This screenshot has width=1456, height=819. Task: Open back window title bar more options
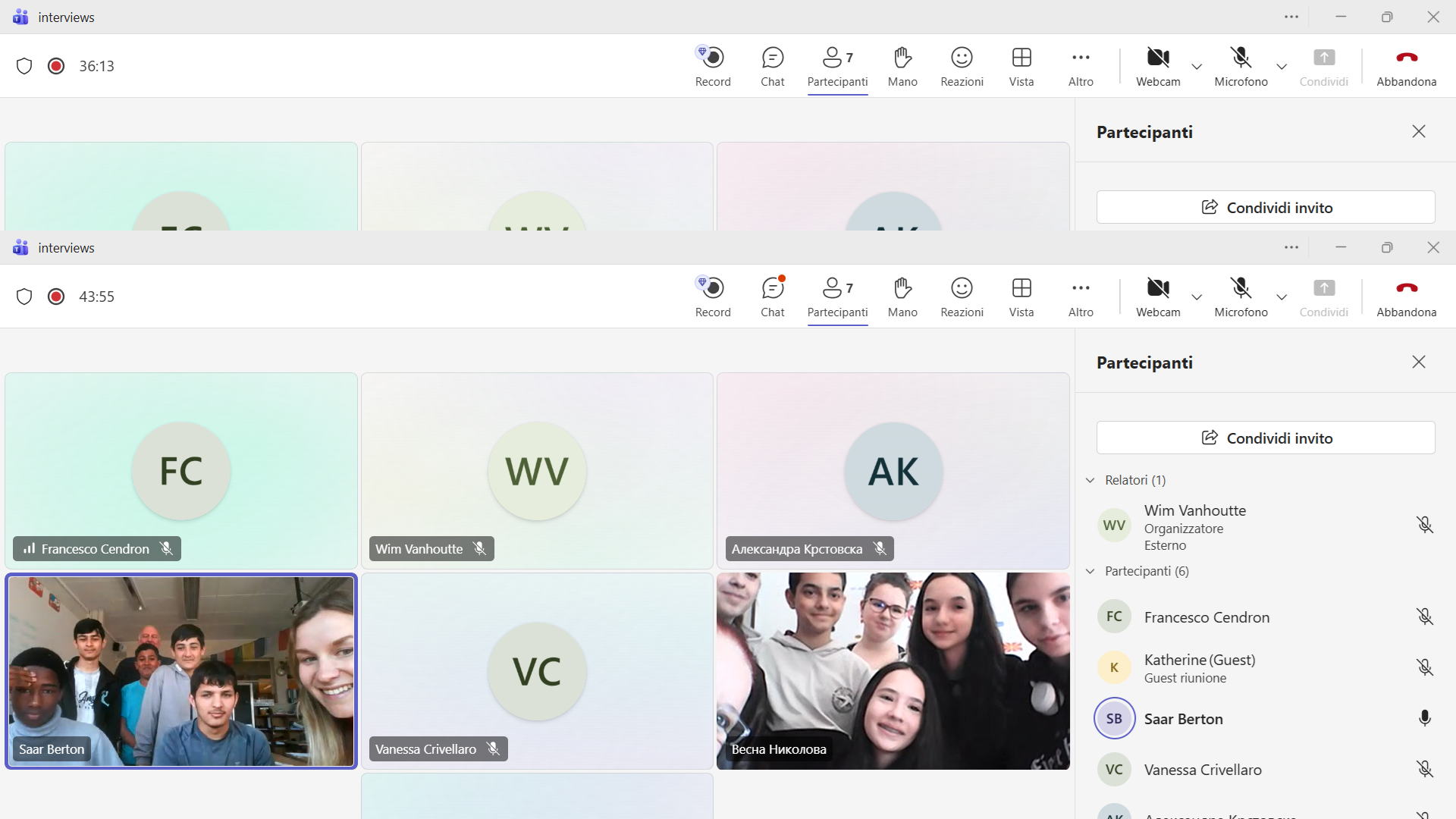1291,17
